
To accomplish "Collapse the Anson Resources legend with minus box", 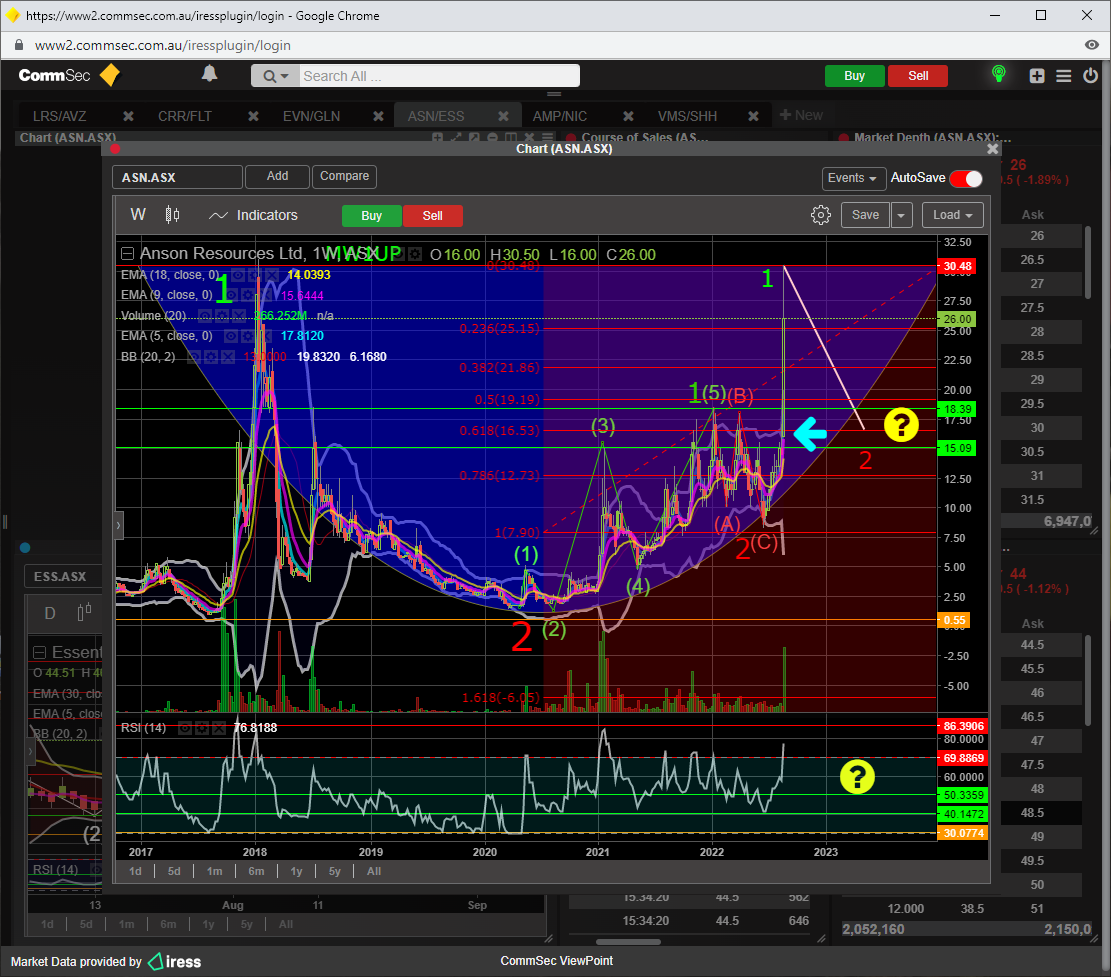I will tap(128, 254).
